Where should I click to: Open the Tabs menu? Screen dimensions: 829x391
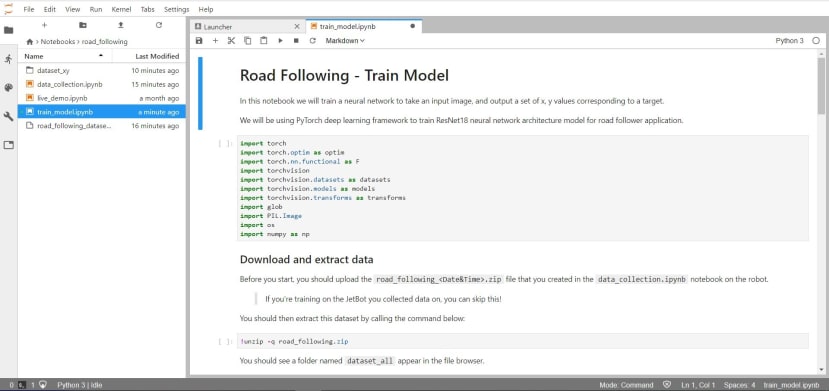[148, 10]
